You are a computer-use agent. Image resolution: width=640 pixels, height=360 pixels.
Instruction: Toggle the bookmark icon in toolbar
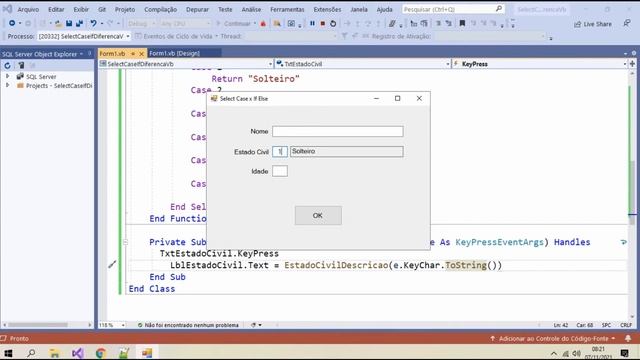click(462, 24)
